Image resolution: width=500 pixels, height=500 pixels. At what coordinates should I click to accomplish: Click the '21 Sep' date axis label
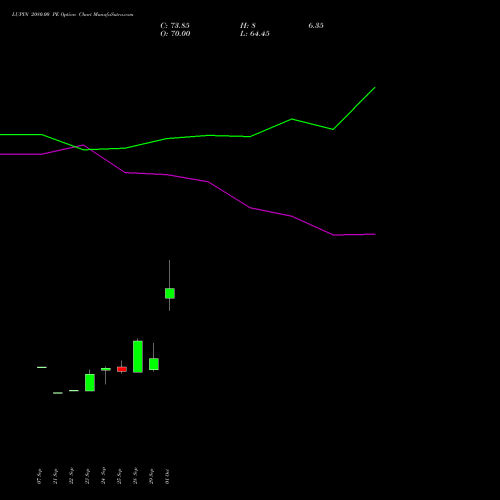55,476
